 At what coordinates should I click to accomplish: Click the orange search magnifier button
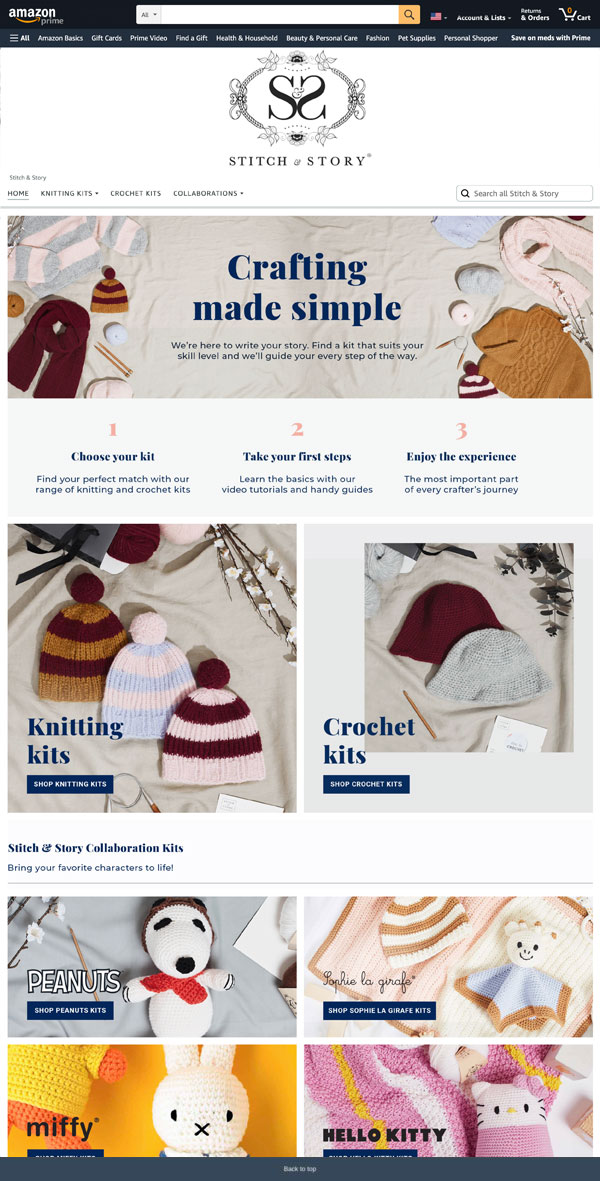[x=409, y=15]
